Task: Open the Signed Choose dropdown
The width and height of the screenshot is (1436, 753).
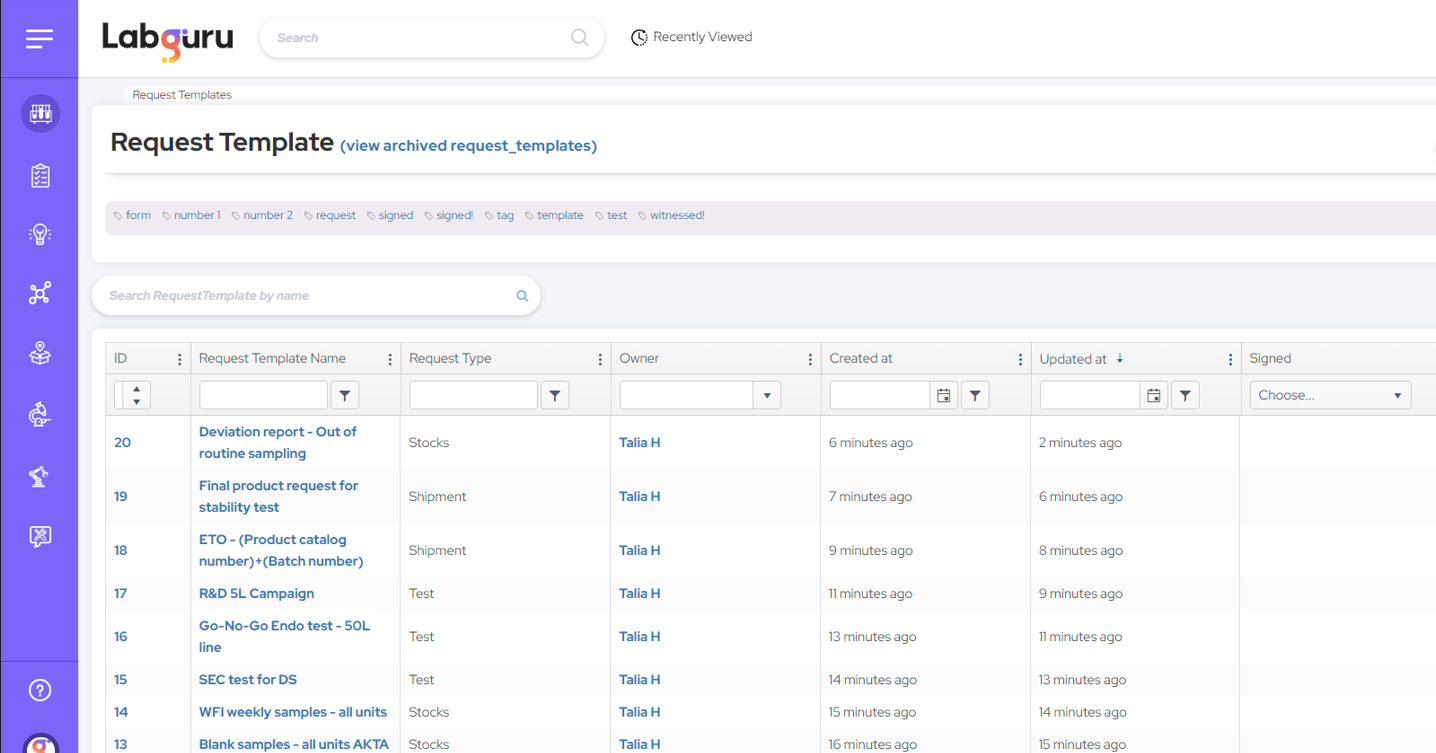Action: click(1330, 394)
